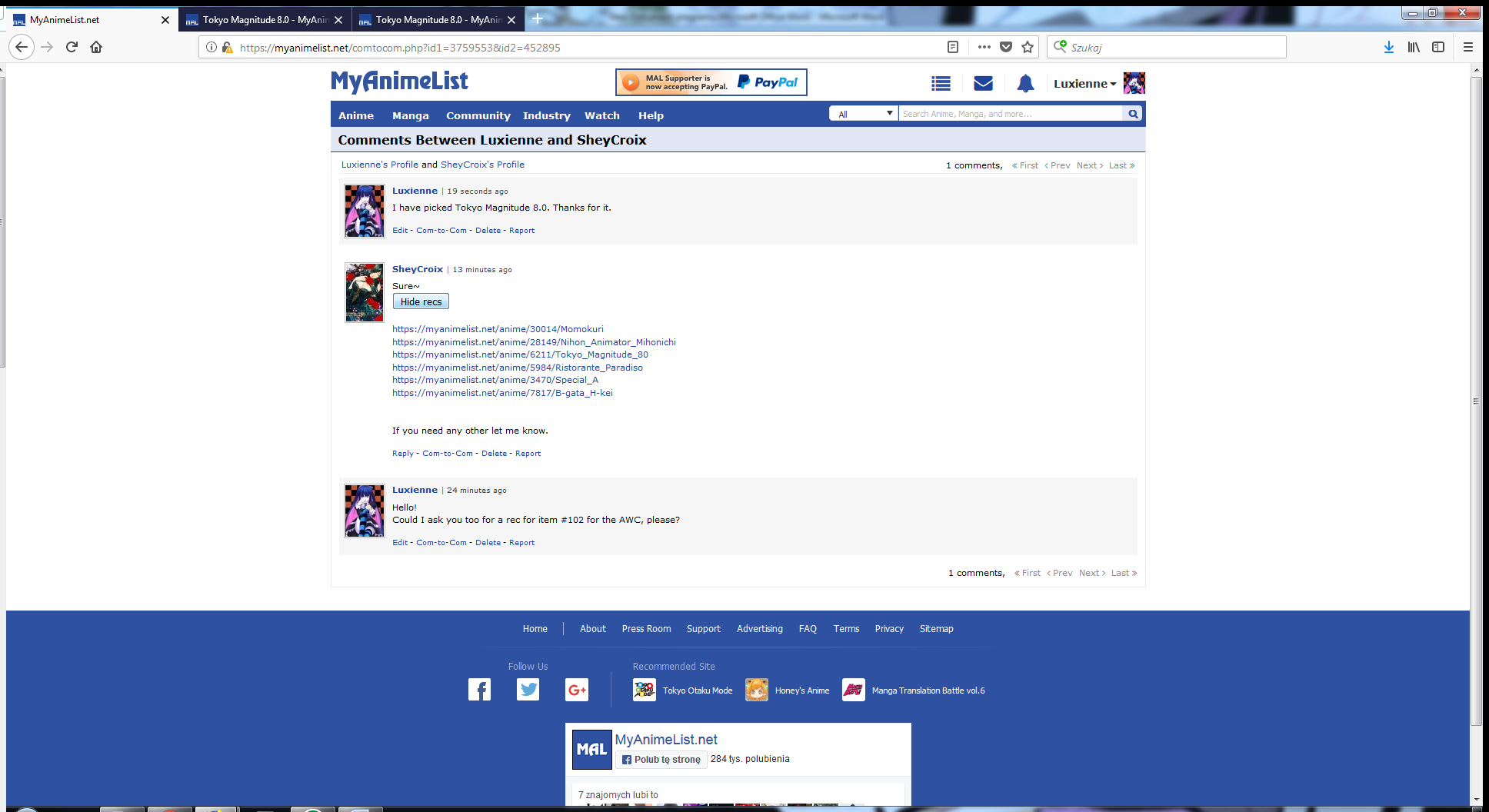The height and width of the screenshot is (812, 1489).
Task: Click the search magnifier button
Action: [1133, 114]
